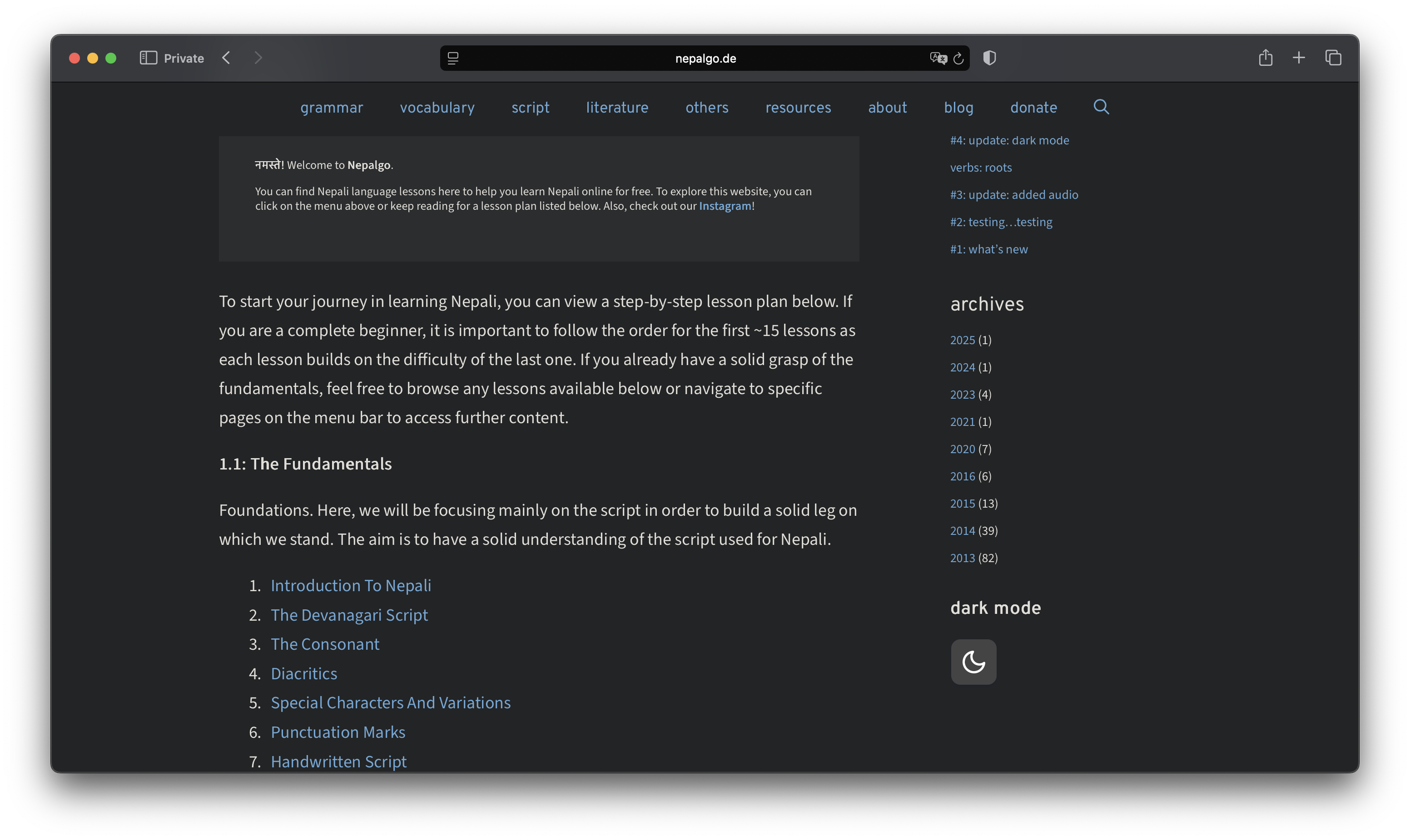Go to the about page

pyautogui.click(x=887, y=107)
